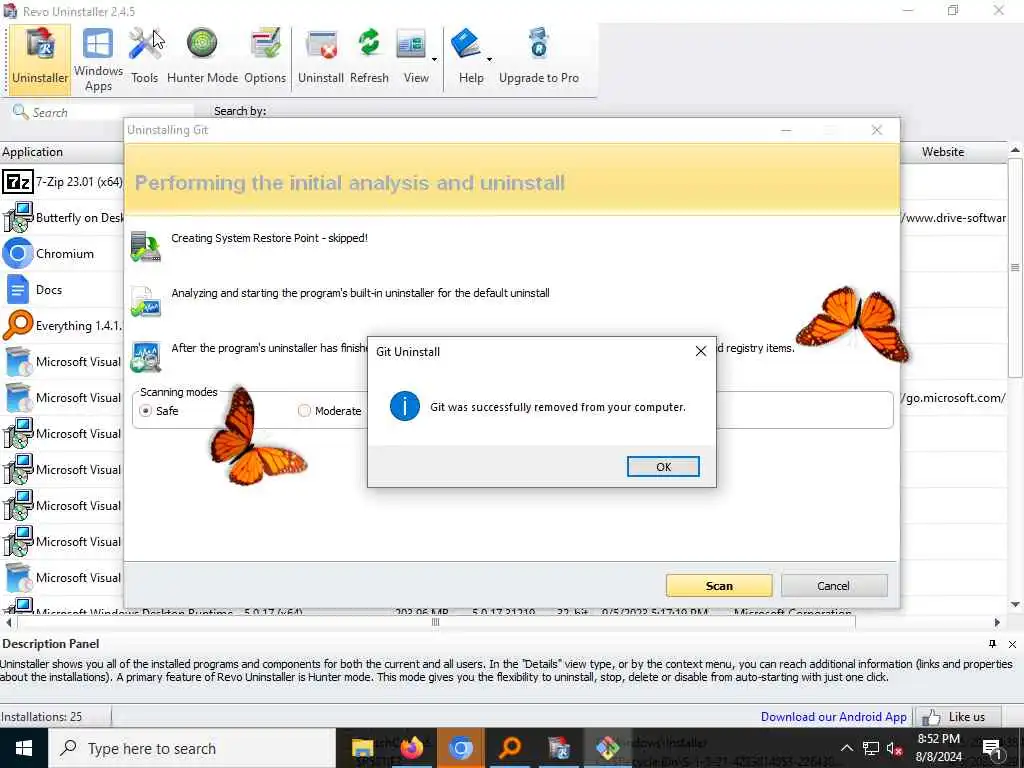Open the Windows Apps section
Screen dimensions: 1024x768
(x=98, y=59)
